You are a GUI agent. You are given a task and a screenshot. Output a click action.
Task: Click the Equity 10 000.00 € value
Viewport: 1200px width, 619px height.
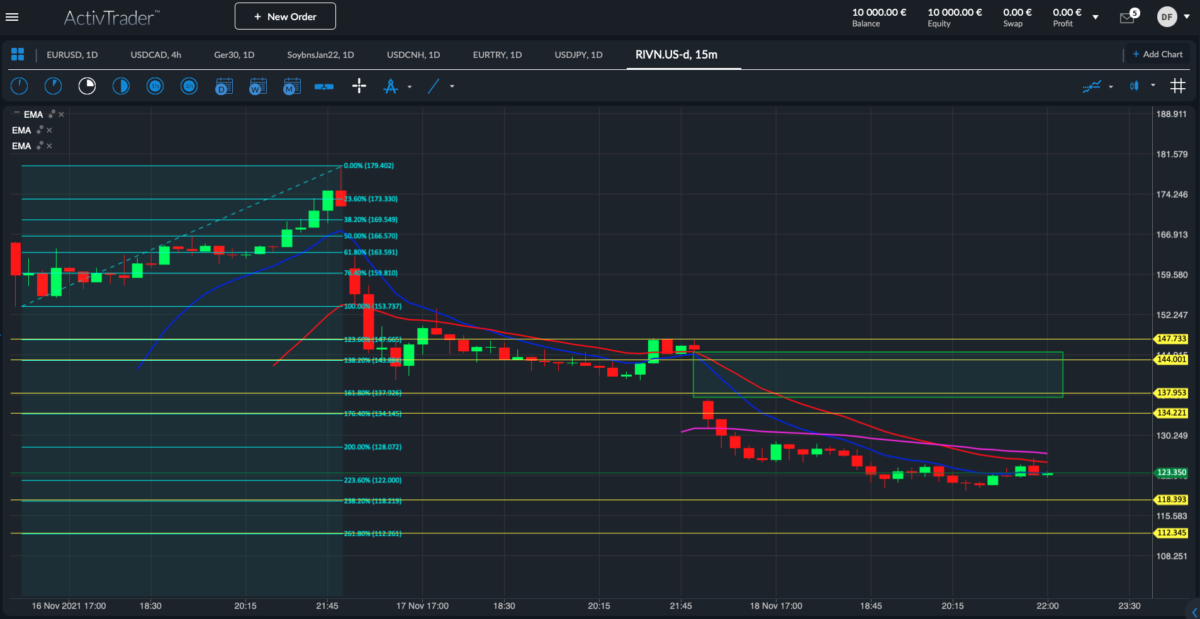pos(955,13)
